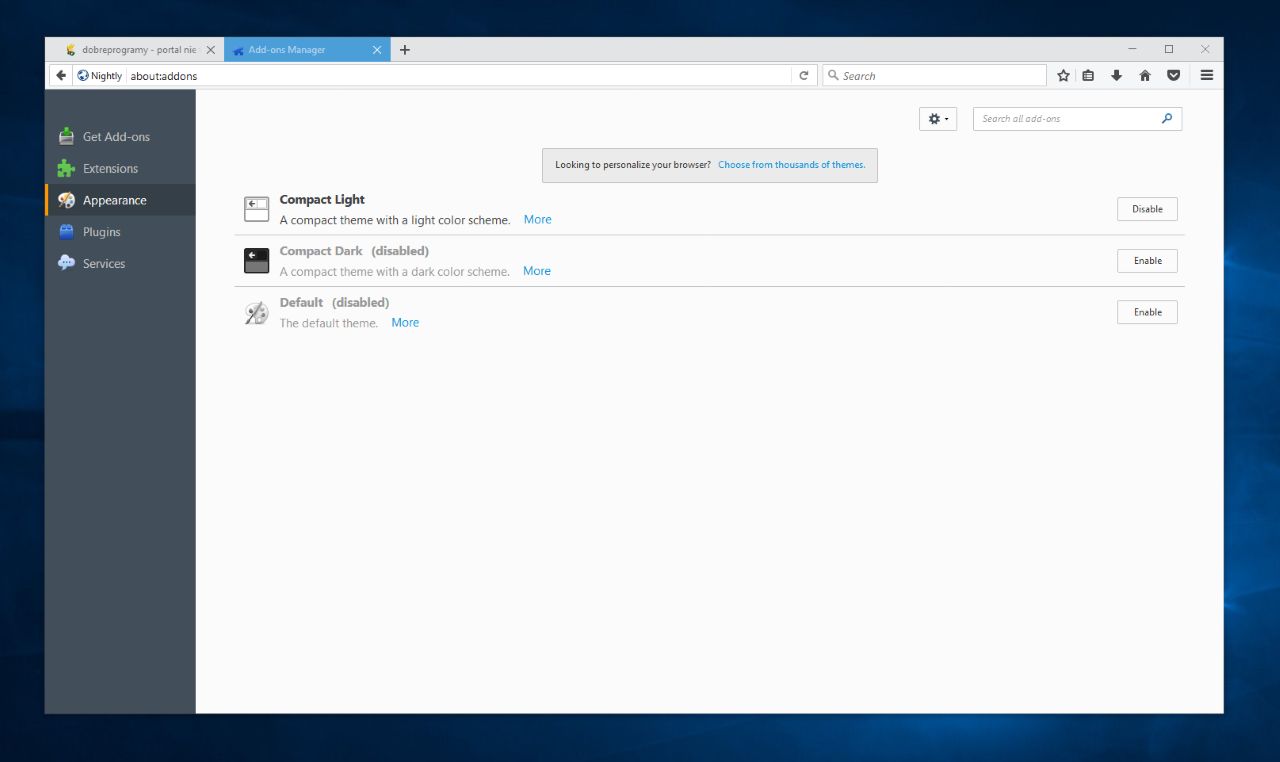This screenshot has height=762, width=1280.
Task: Open a new tab with plus button
Action: pyautogui.click(x=405, y=50)
